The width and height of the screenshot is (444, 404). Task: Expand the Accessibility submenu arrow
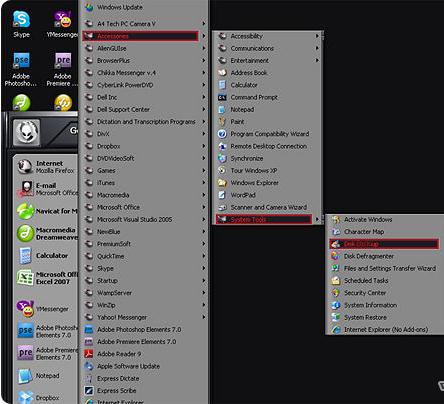[x=317, y=36]
